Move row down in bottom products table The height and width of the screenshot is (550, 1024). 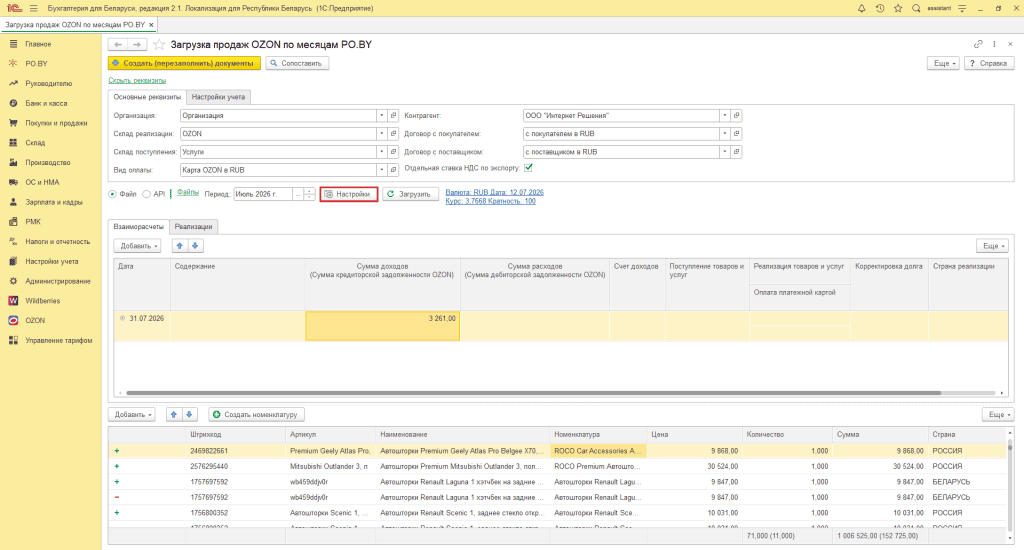(x=189, y=414)
